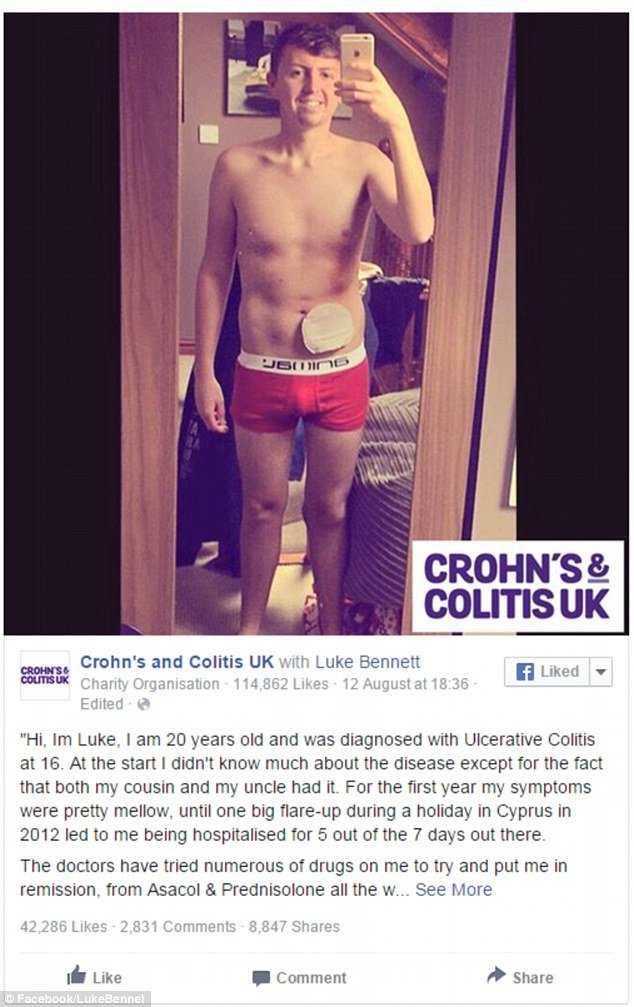Open Crohn's and Colitis UK page link
The height and width of the screenshot is (1007, 634).
(177, 661)
